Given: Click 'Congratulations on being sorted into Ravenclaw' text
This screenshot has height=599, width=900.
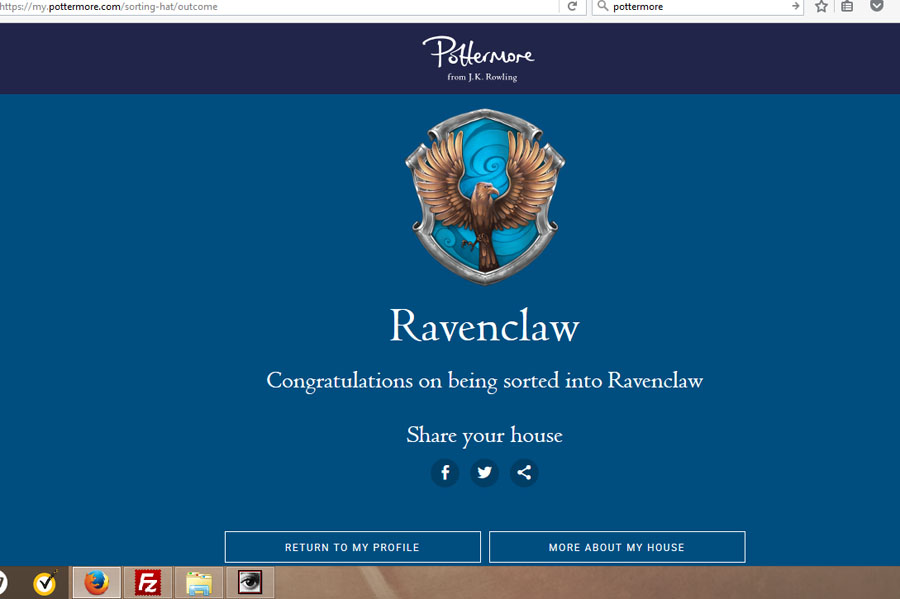Looking at the screenshot, I should (x=484, y=382).
